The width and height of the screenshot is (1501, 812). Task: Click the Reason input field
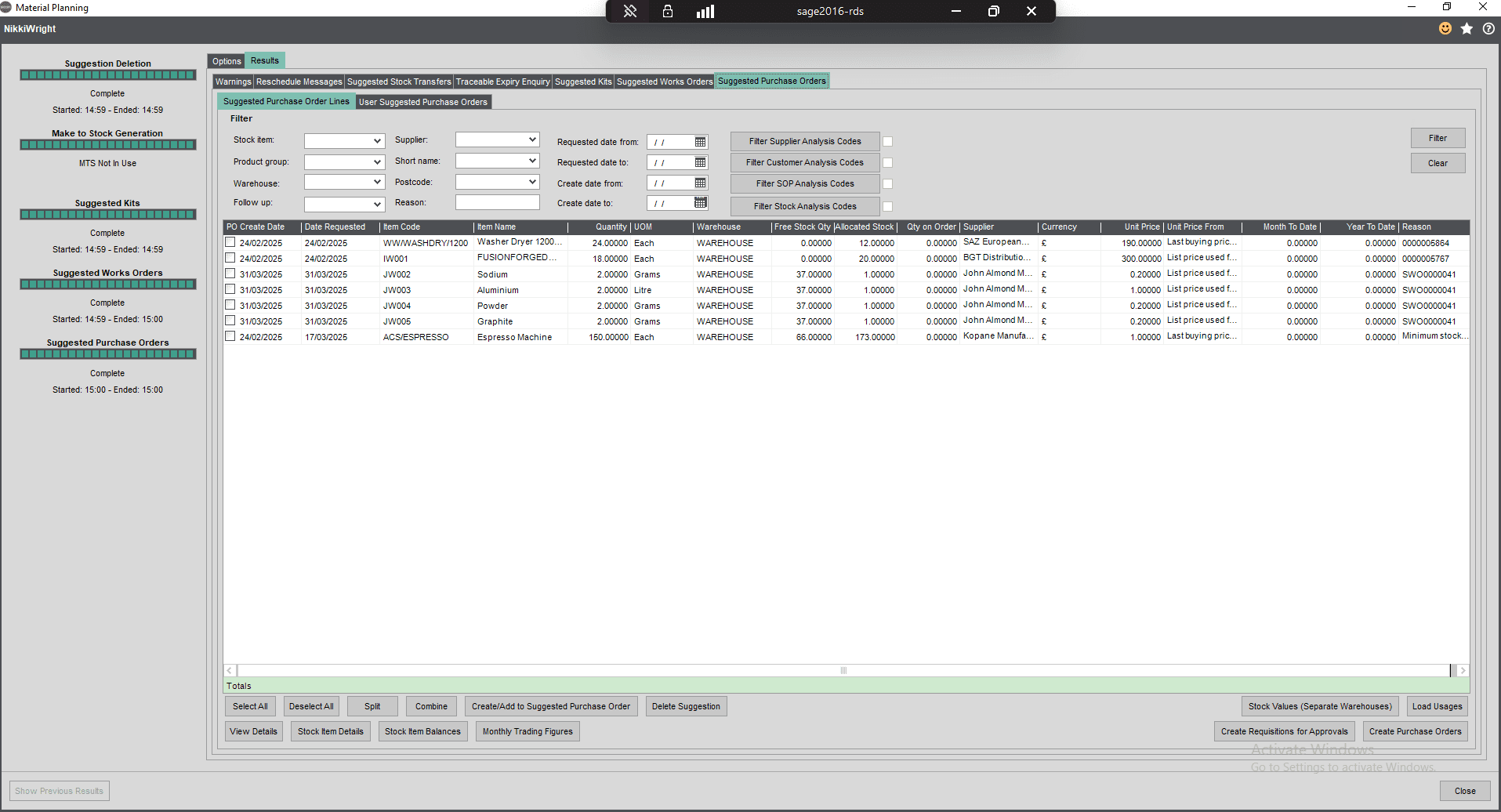(498, 202)
